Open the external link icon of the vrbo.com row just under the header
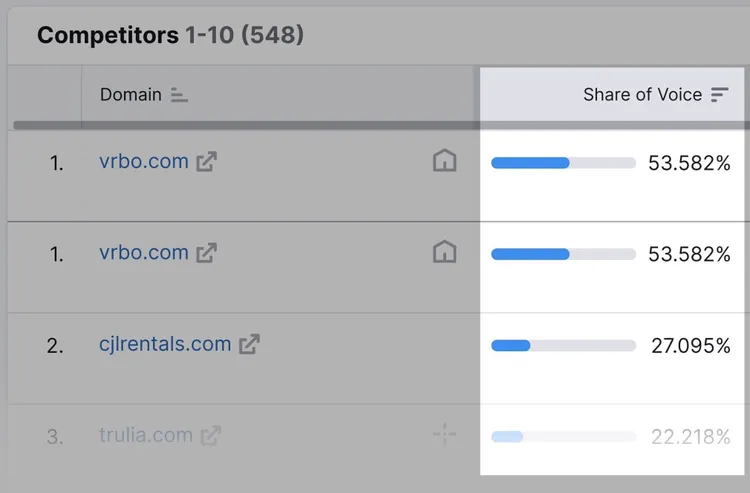This screenshot has height=493, width=750. [x=207, y=162]
